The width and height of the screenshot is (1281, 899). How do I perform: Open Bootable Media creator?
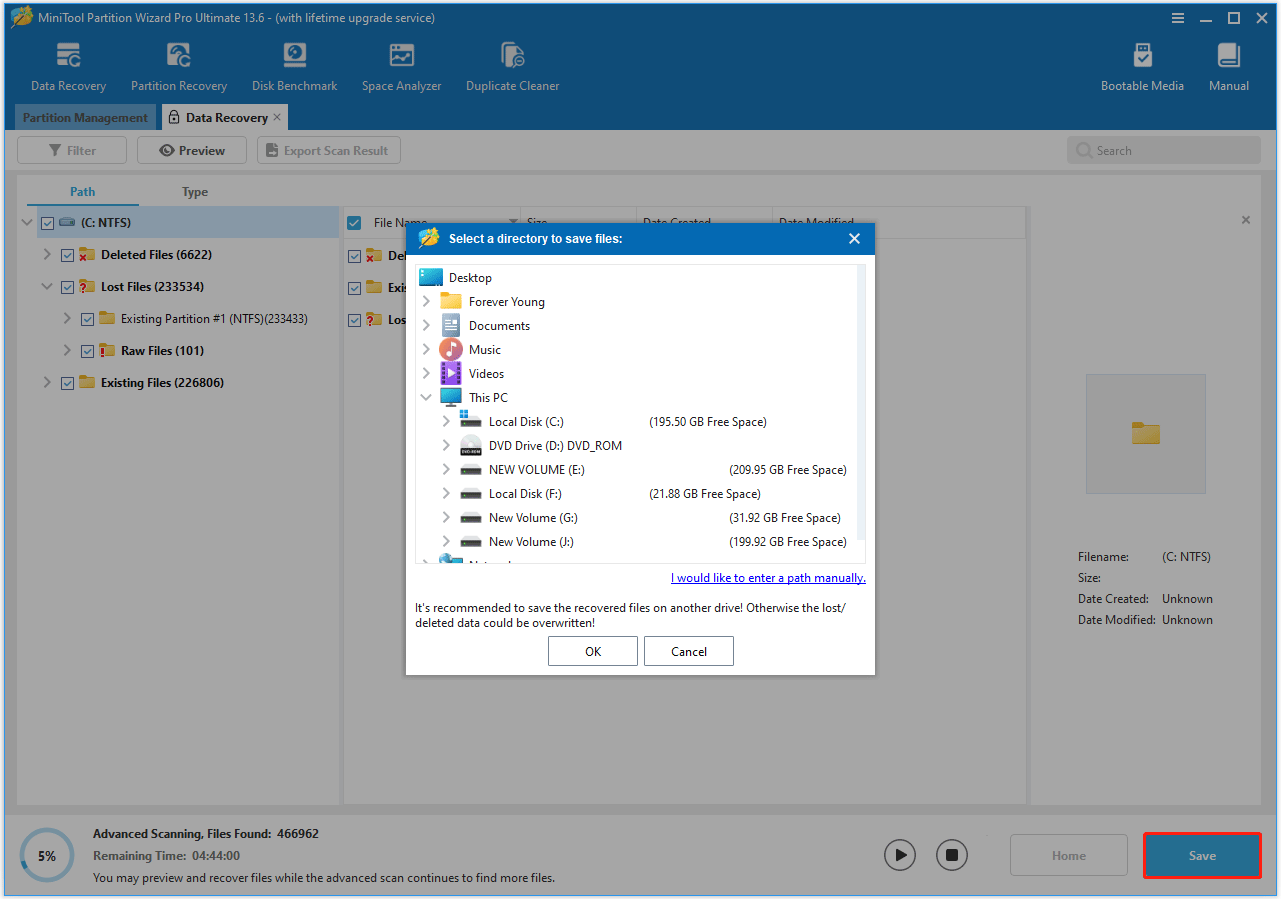coord(1142,65)
